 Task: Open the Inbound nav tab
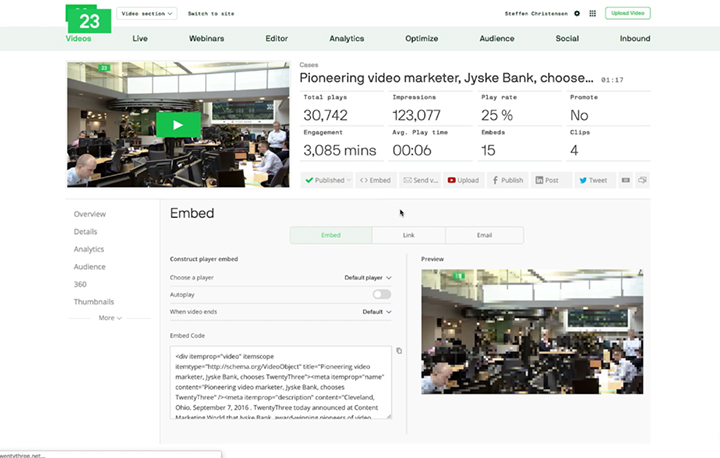coord(635,39)
